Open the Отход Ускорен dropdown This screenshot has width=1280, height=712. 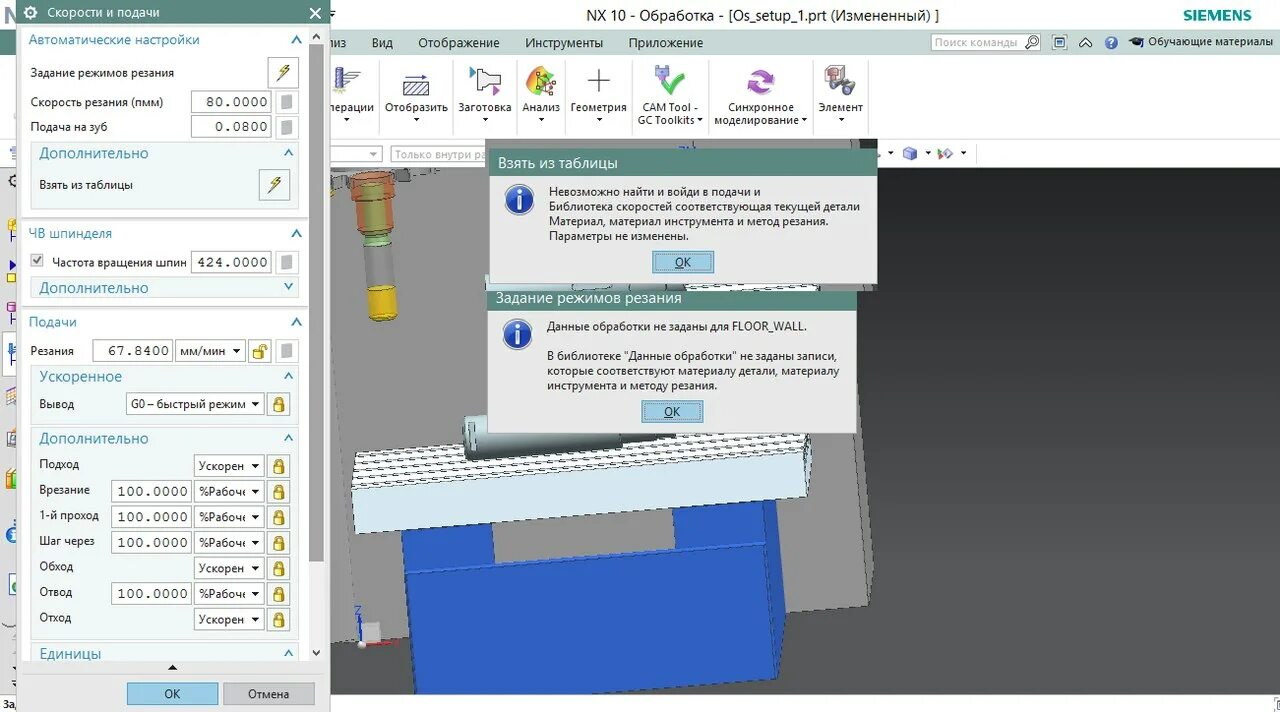click(229, 619)
